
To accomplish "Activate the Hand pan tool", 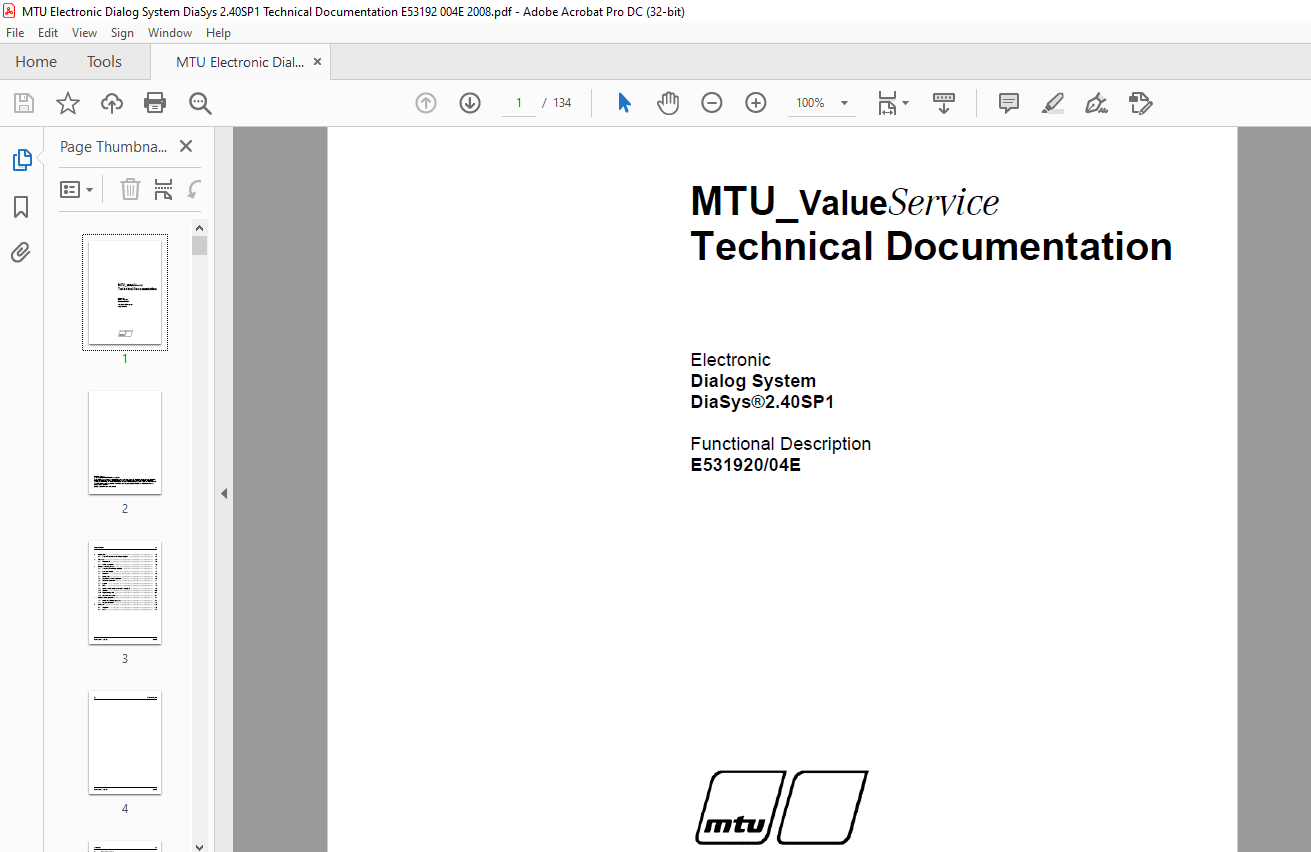I will [668, 103].
